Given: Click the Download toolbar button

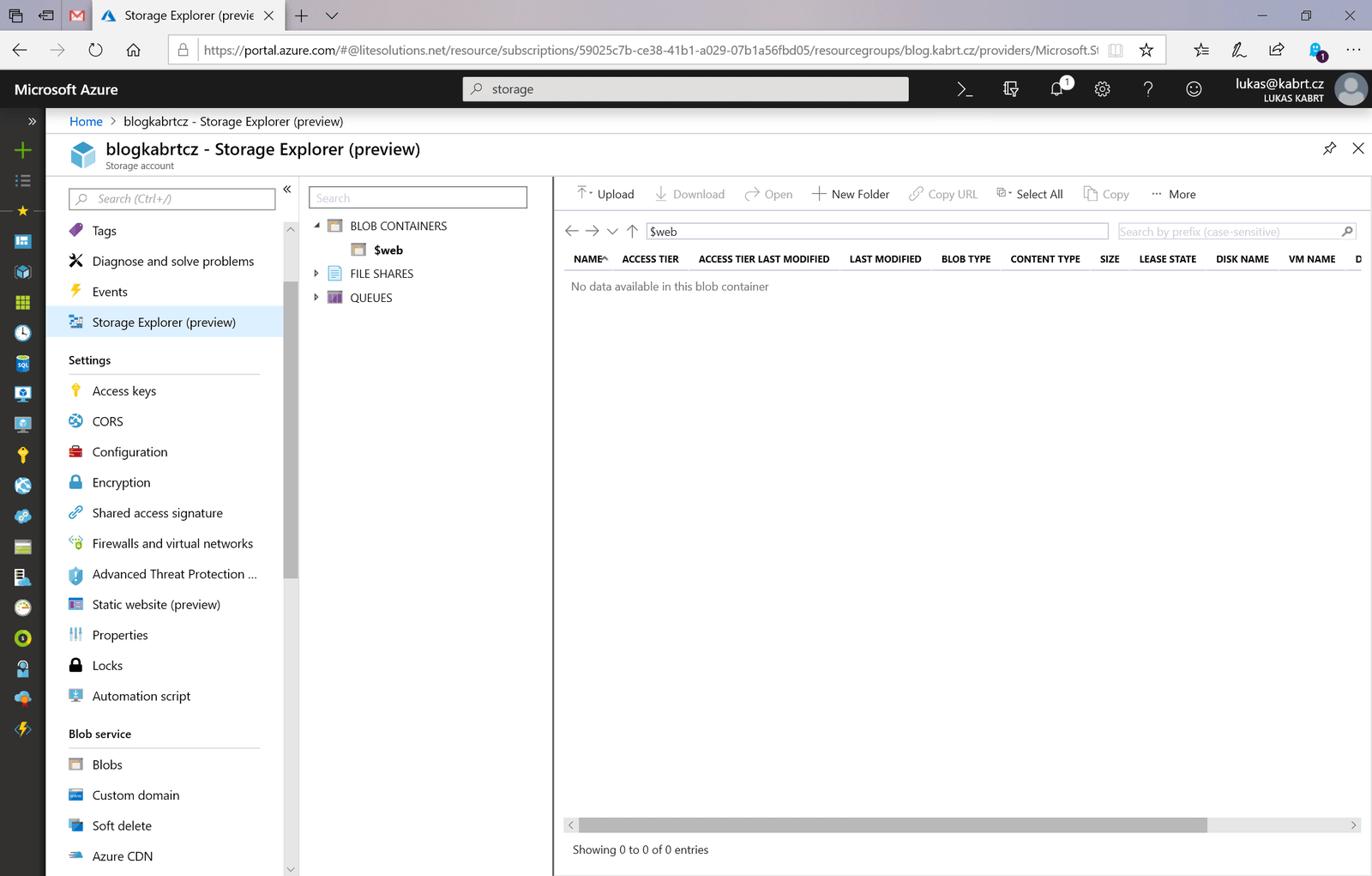Looking at the screenshot, I should pyautogui.click(x=689, y=194).
